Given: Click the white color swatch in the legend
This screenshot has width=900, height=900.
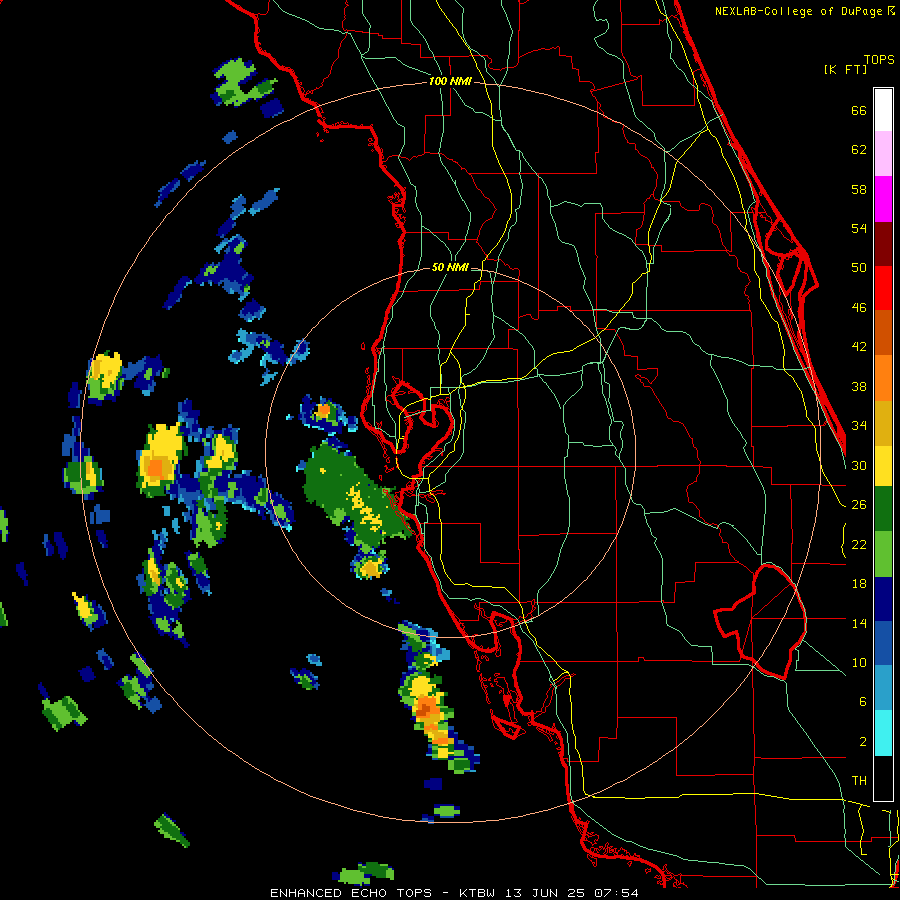Looking at the screenshot, I should (x=883, y=110).
